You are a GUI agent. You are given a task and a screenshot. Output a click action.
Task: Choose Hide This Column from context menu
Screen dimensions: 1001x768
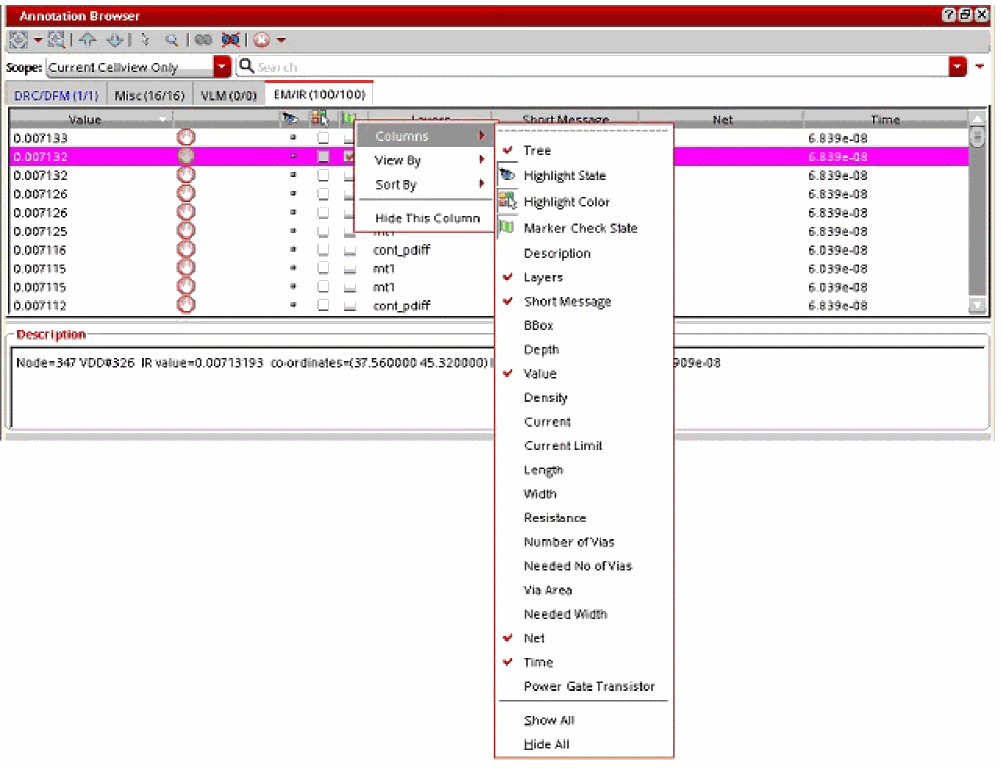point(427,218)
